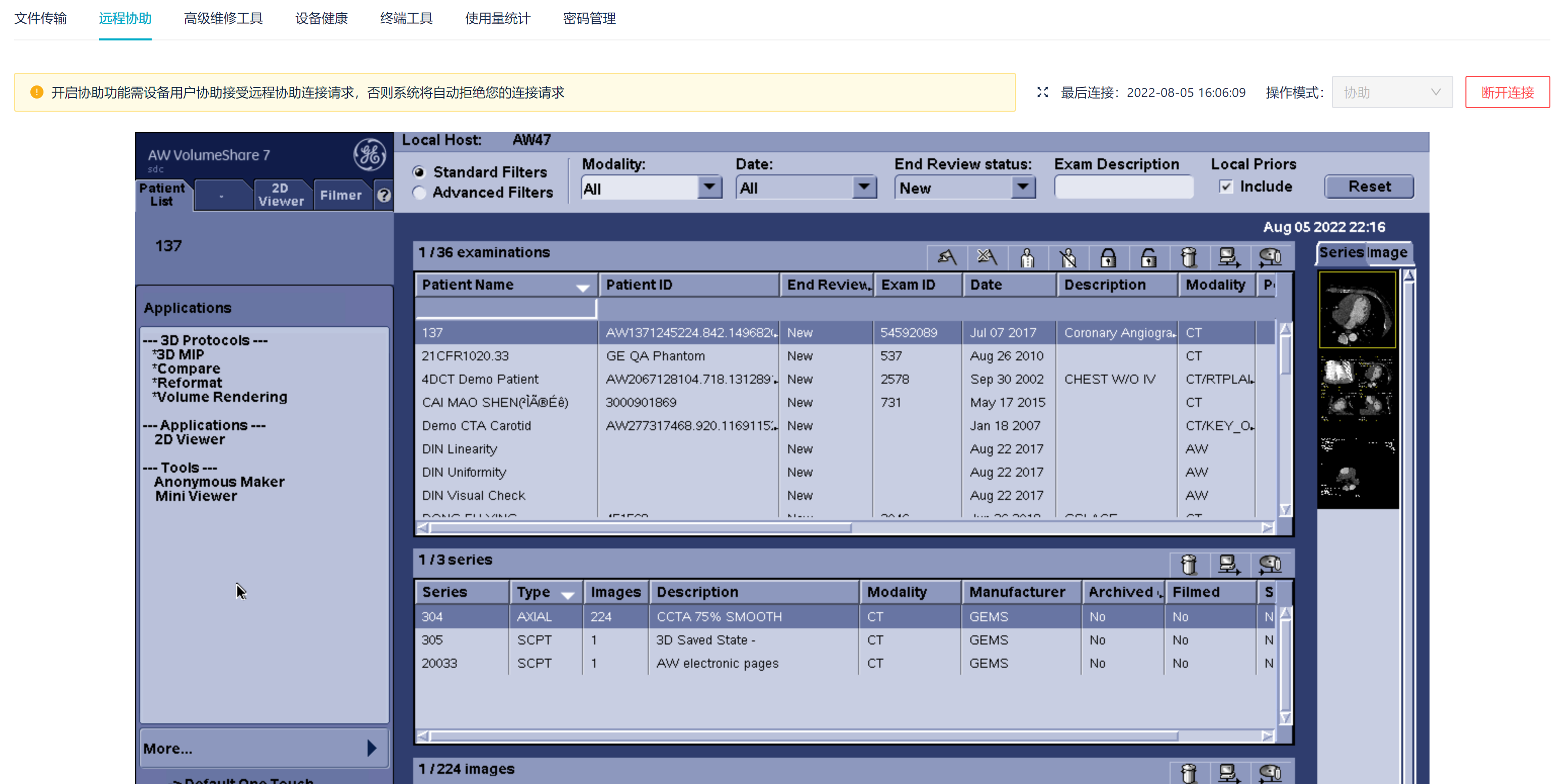Select the Advanced Filters radio button
This screenshot has width=1561, height=784.
419,193
